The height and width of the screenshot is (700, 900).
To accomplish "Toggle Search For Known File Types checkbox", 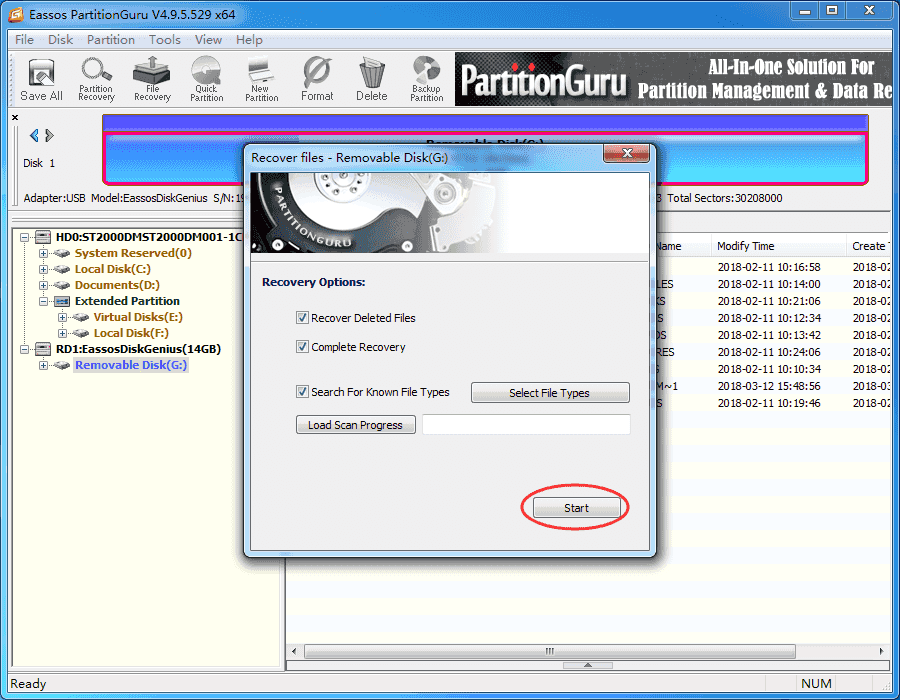I will coord(302,391).
